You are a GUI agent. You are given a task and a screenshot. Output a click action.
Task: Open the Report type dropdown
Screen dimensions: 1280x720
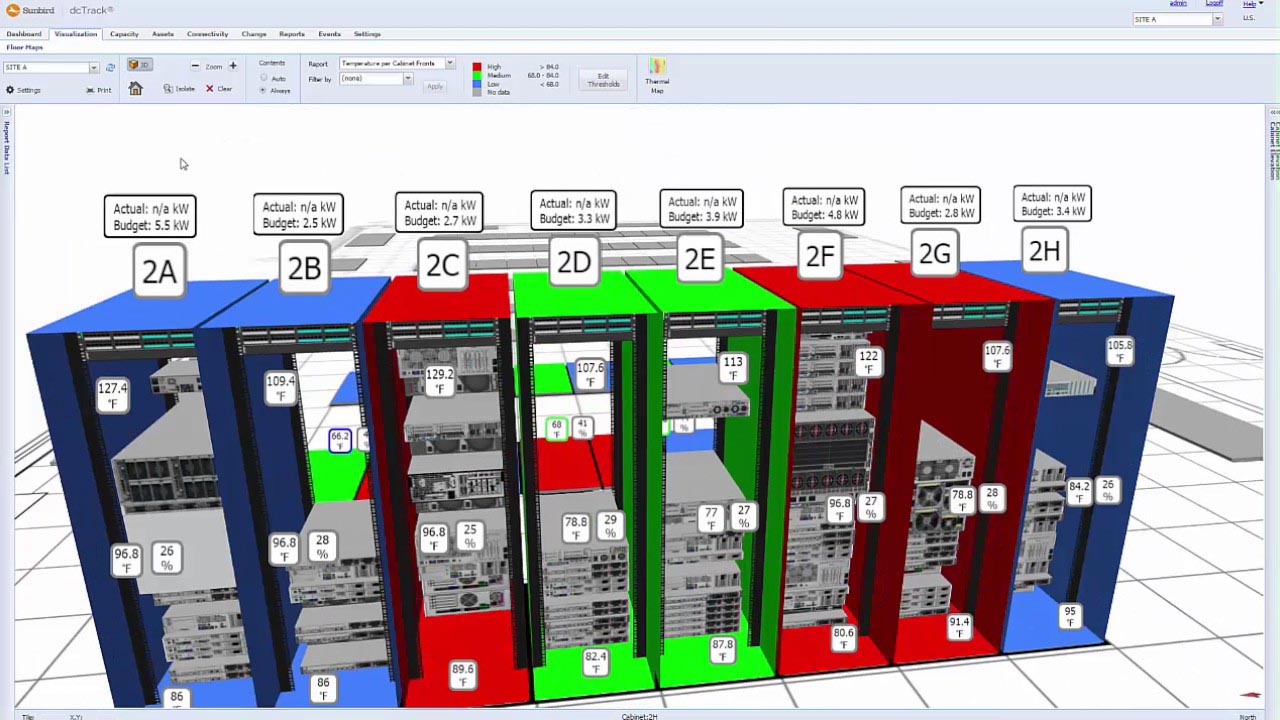click(x=397, y=64)
